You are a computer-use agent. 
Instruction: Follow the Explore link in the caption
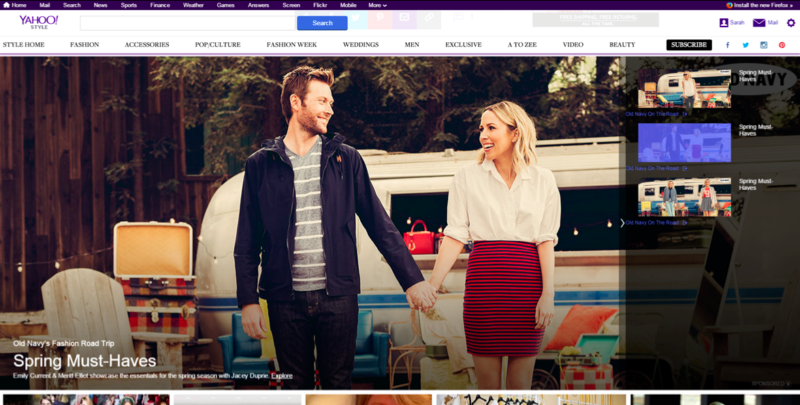point(282,376)
